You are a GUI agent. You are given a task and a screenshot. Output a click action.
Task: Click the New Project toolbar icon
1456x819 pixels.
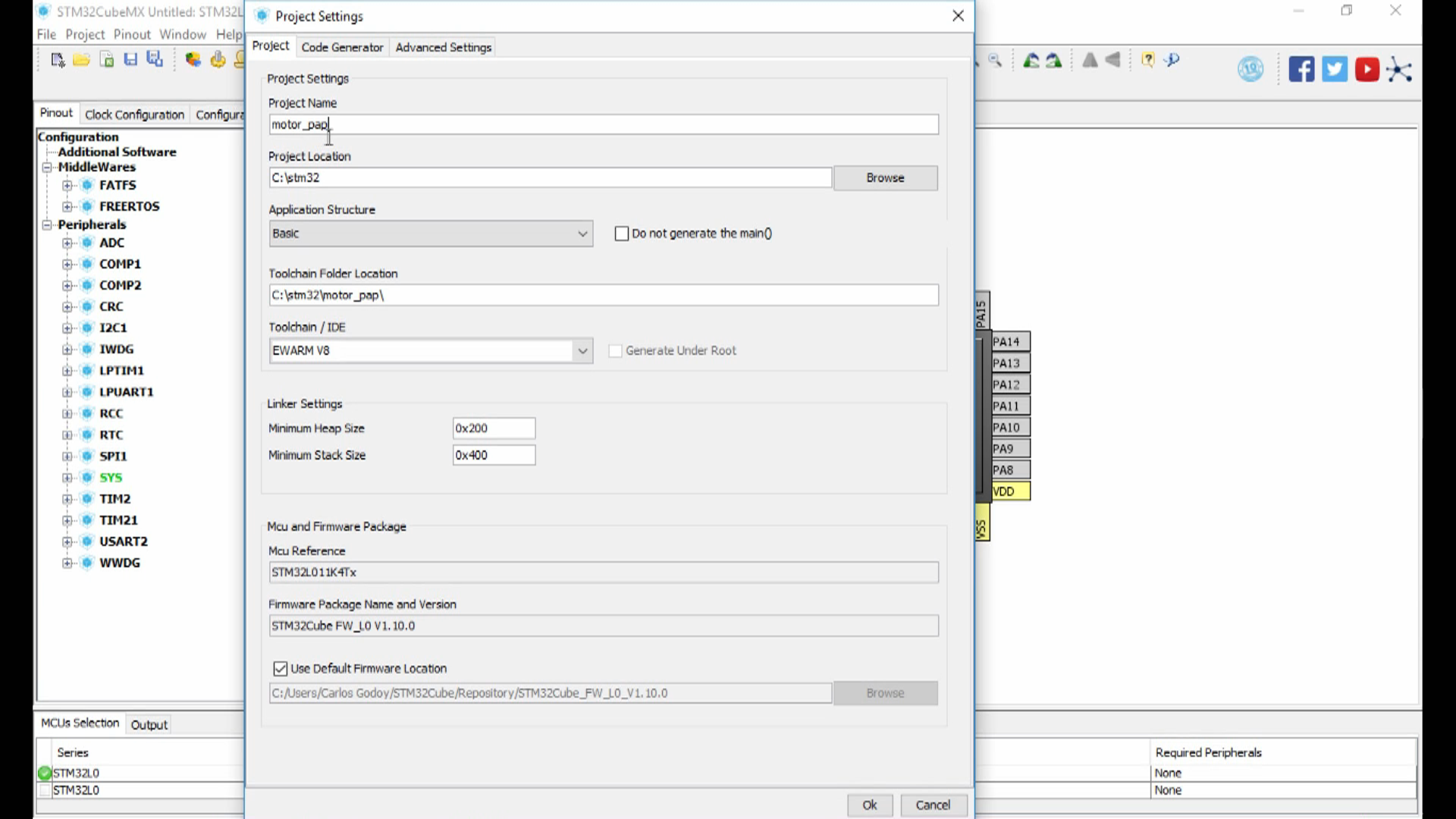click(58, 60)
